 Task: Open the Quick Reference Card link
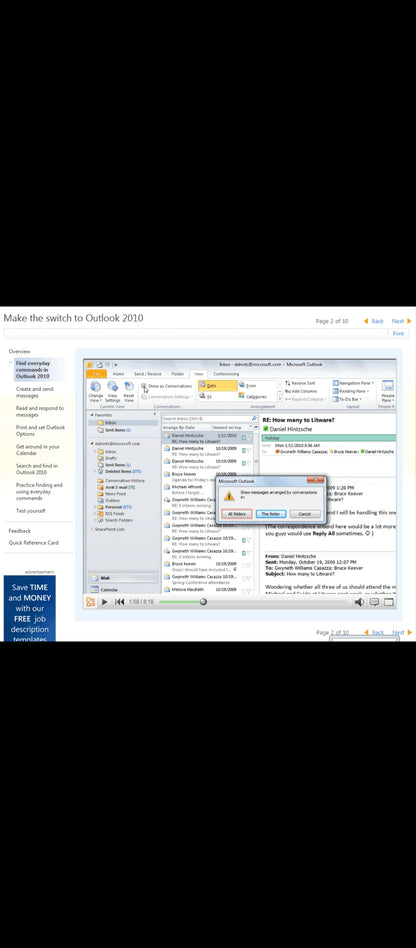coord(33,543)
